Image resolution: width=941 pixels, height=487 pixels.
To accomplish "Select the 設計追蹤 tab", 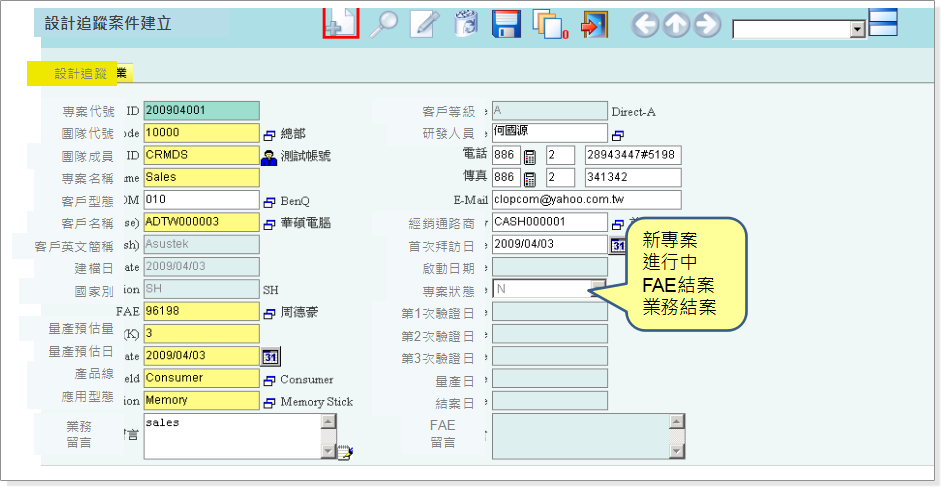I will tap(80, 73).
